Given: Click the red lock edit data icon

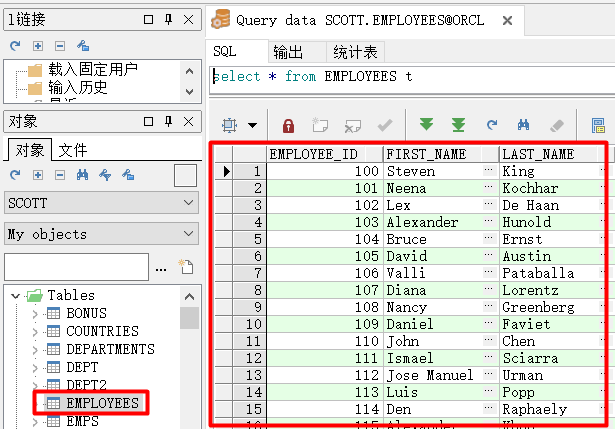Looking at the screenshot, I should (288, 126).
